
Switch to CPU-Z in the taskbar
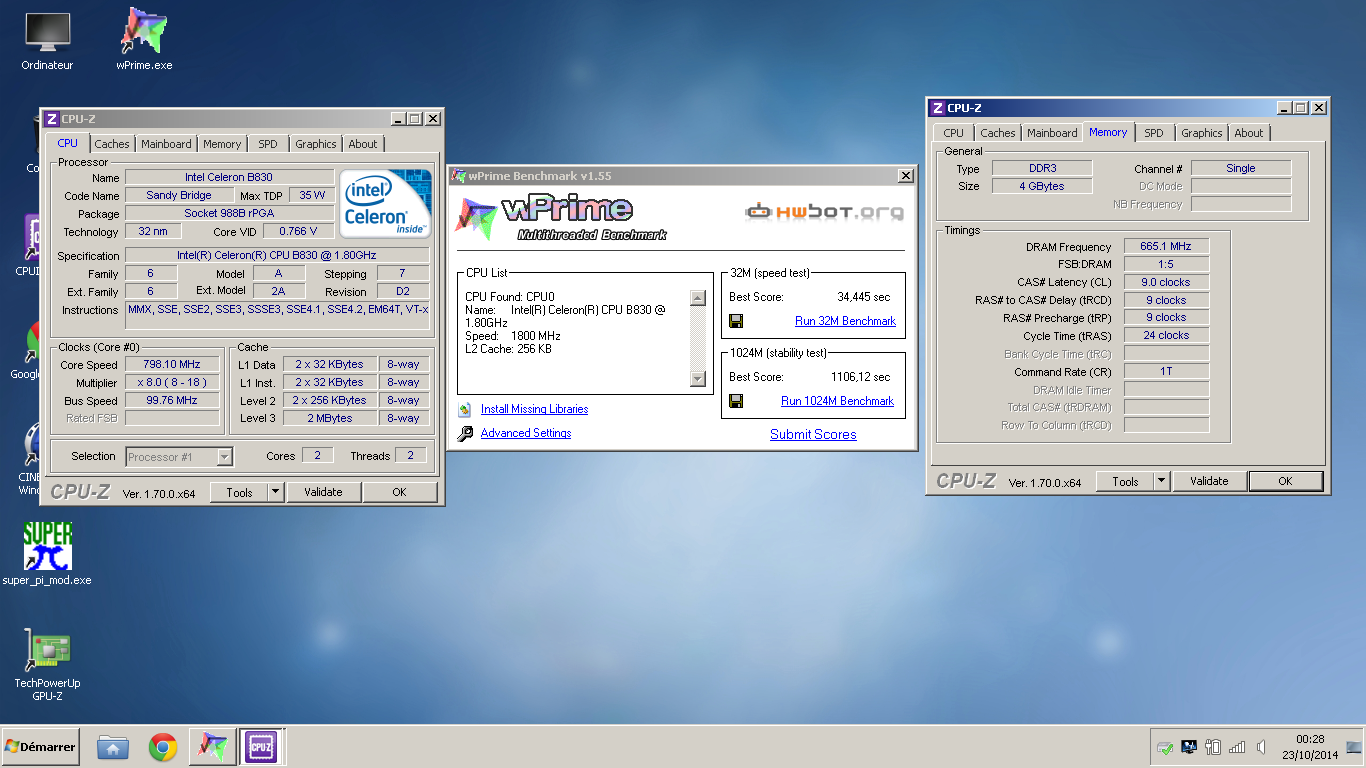click(261, 747)
